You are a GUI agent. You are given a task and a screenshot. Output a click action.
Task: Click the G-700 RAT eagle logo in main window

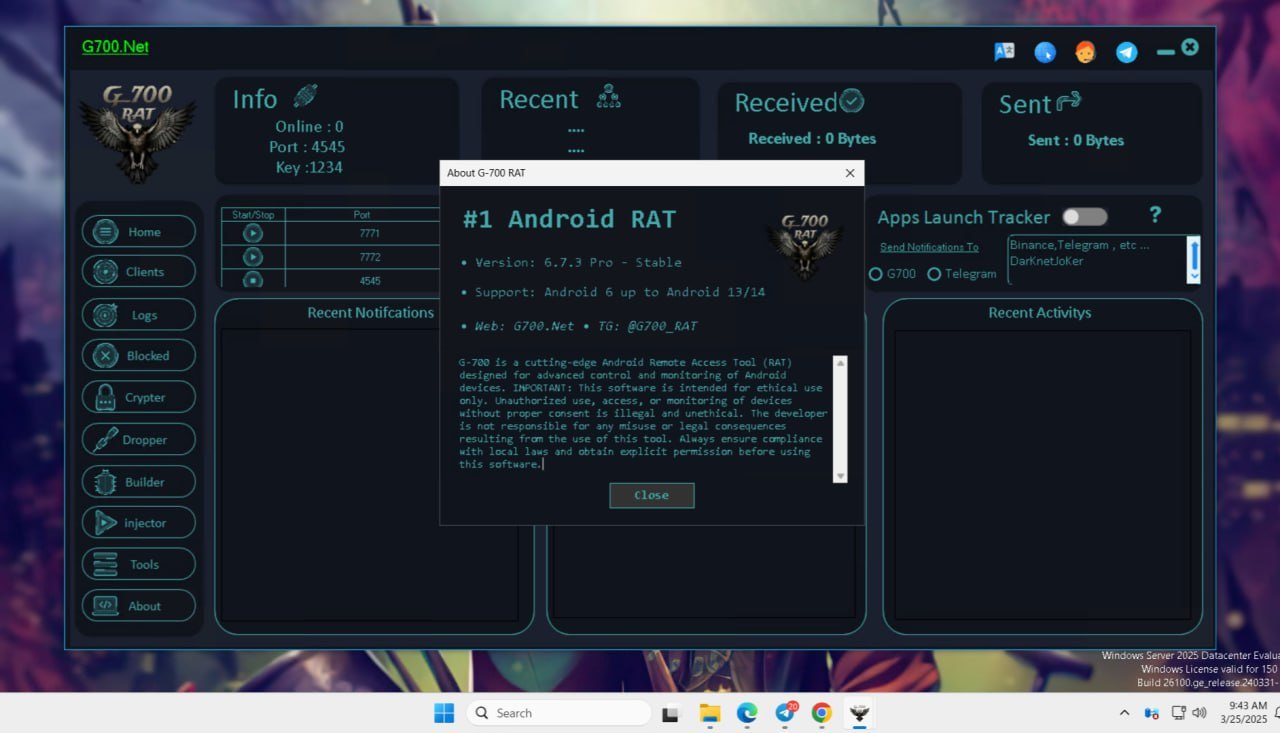point(138,133)
